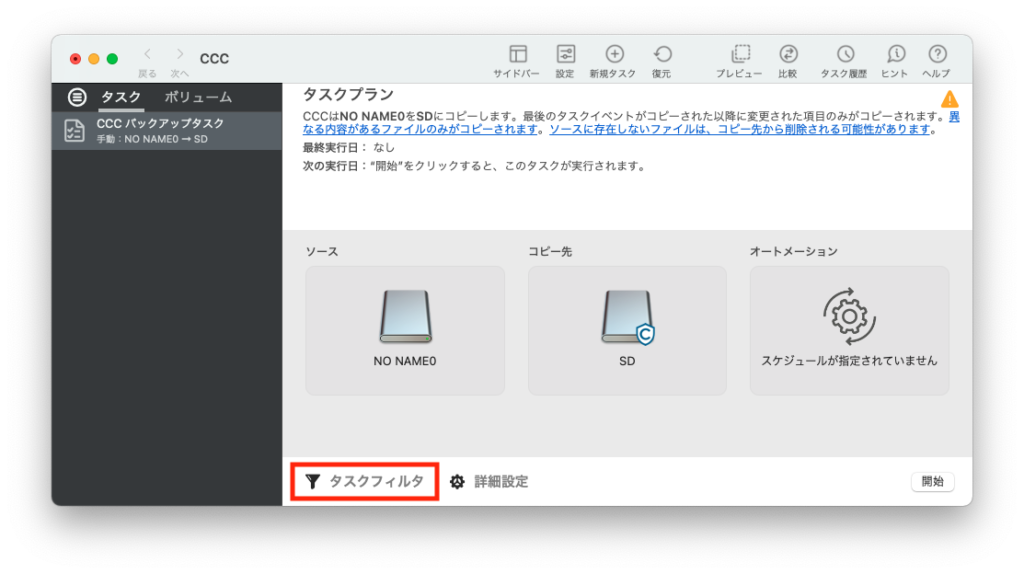This screenshot has height=574, width=1024.
Task: Switch to the ボリューム tab
Action: point(198,97)
